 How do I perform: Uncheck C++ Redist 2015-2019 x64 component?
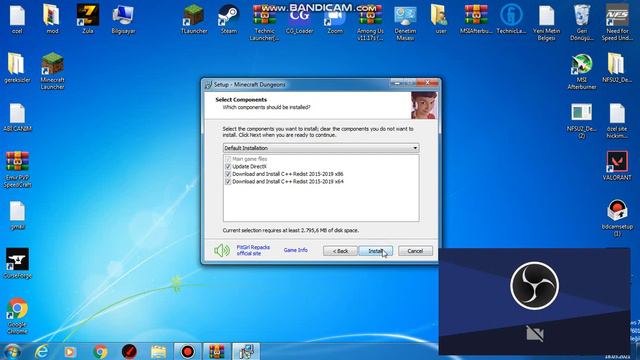[x=228, y=181]
